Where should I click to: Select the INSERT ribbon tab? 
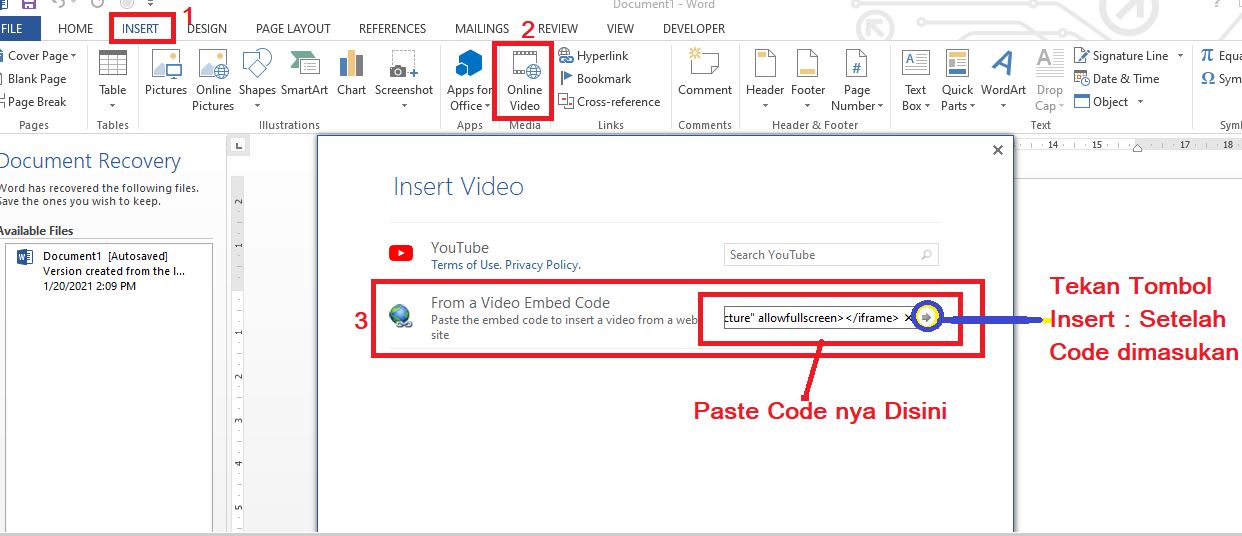[x=141, y=28]
